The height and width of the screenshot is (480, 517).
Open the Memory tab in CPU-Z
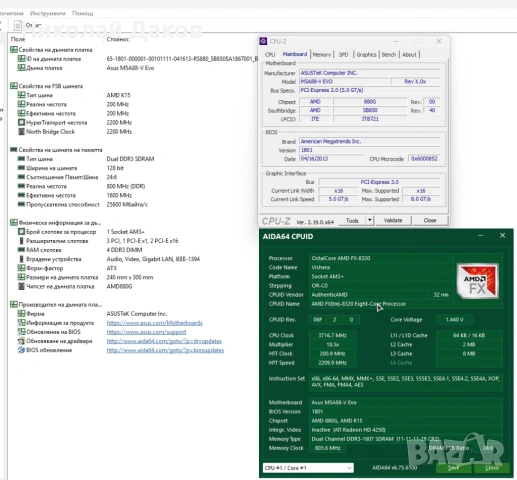322,55
